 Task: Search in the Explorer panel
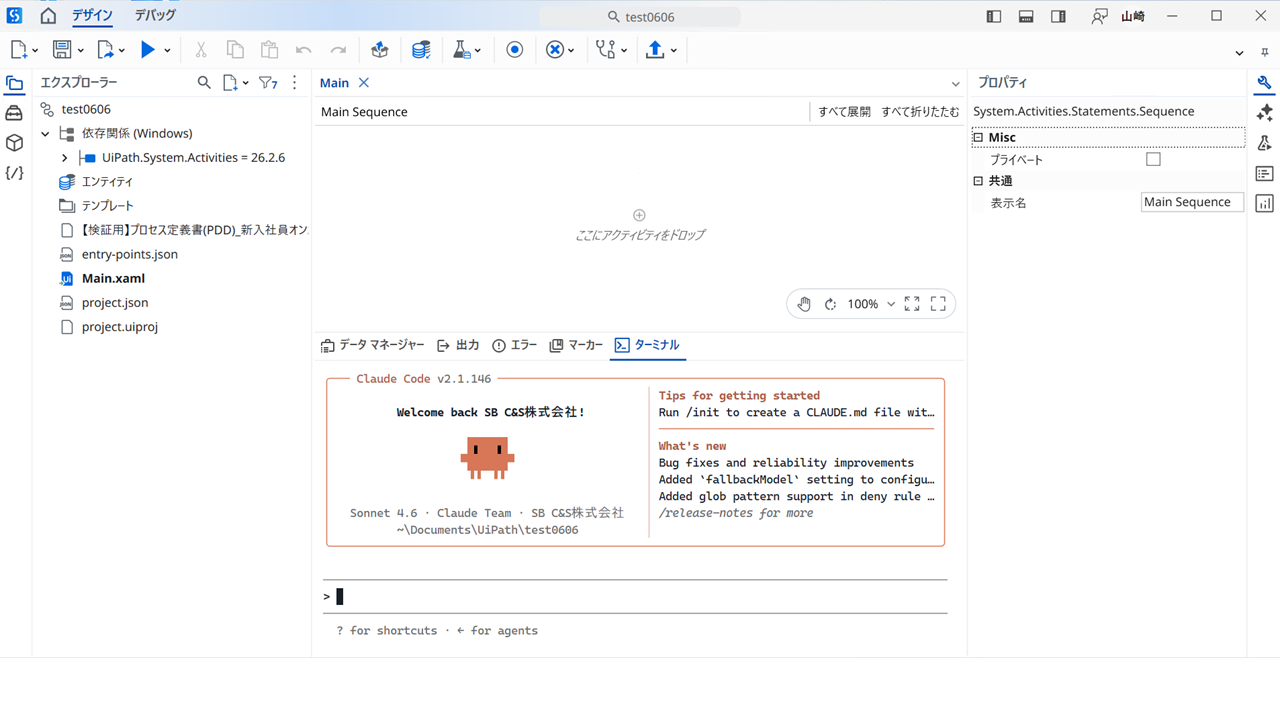[204, 83]
